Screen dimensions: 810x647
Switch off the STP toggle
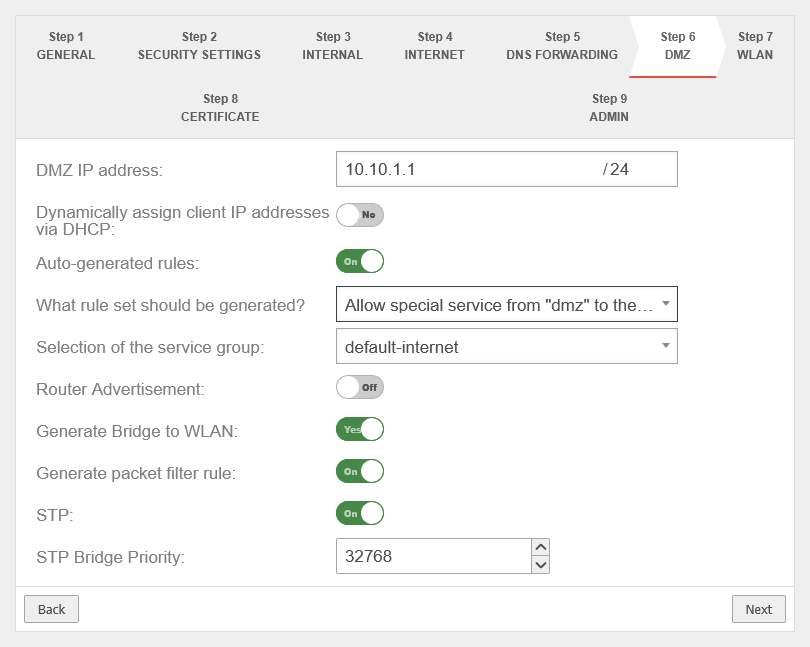coord(360,514)
